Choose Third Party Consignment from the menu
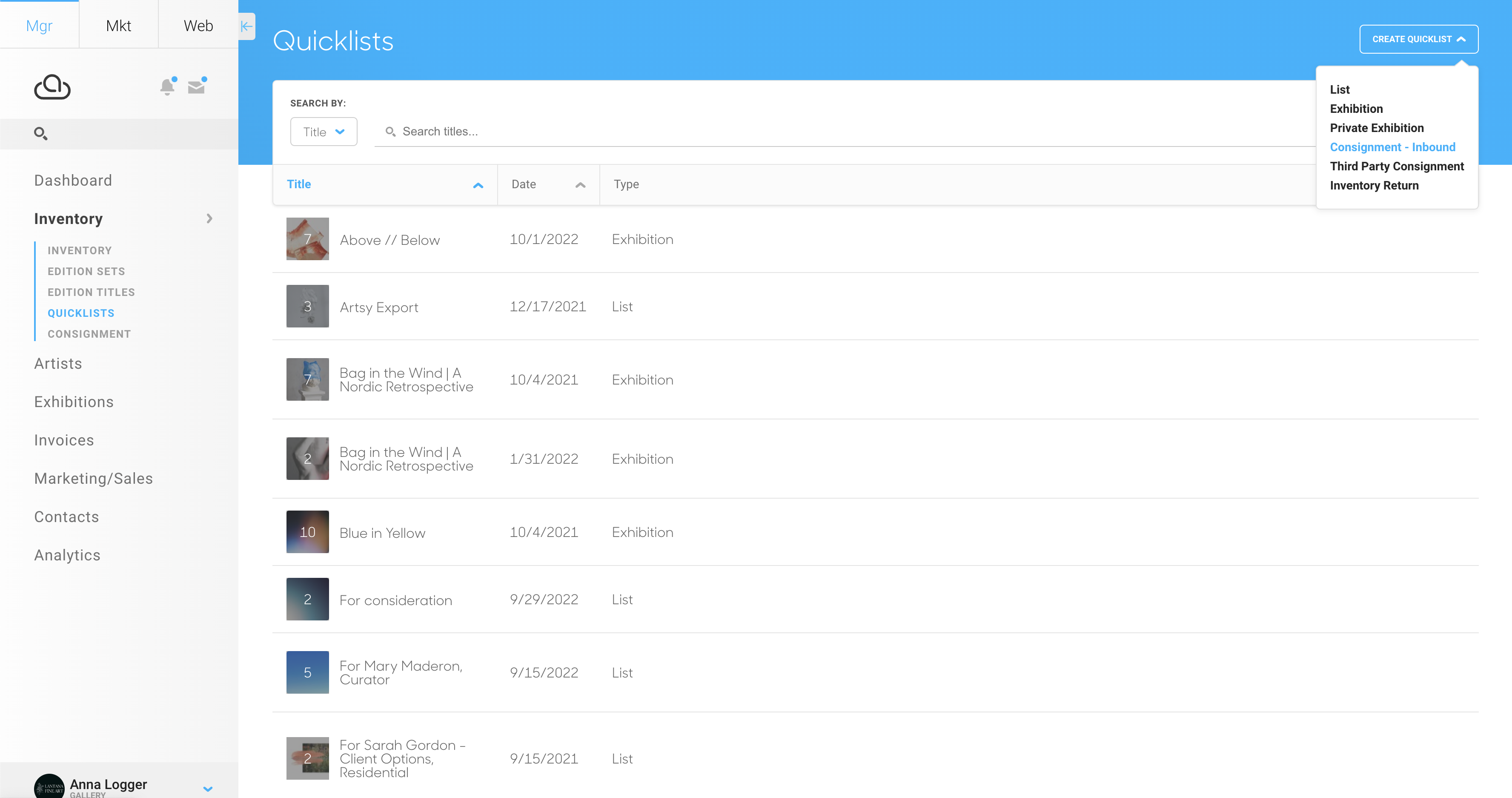 (x=1397, y=166)
